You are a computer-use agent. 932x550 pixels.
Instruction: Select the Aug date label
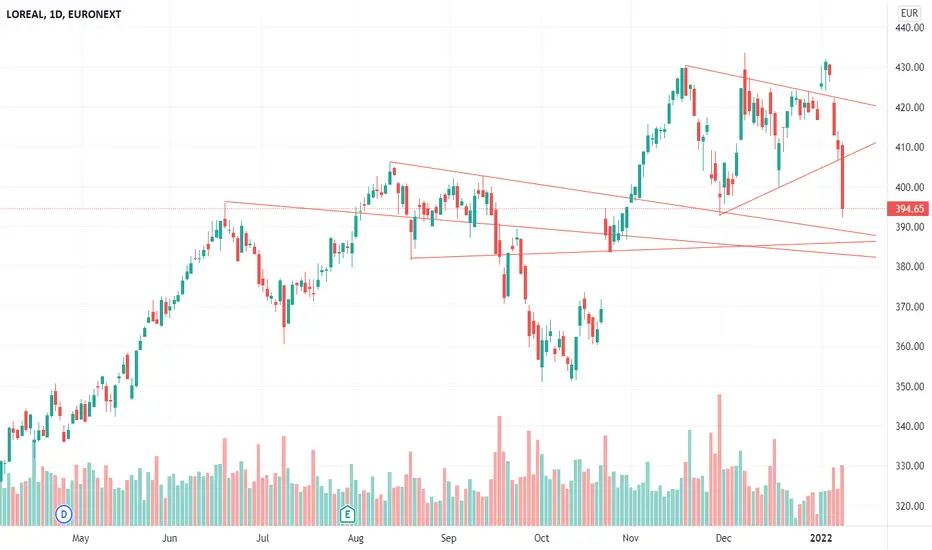tap(355, 538)
